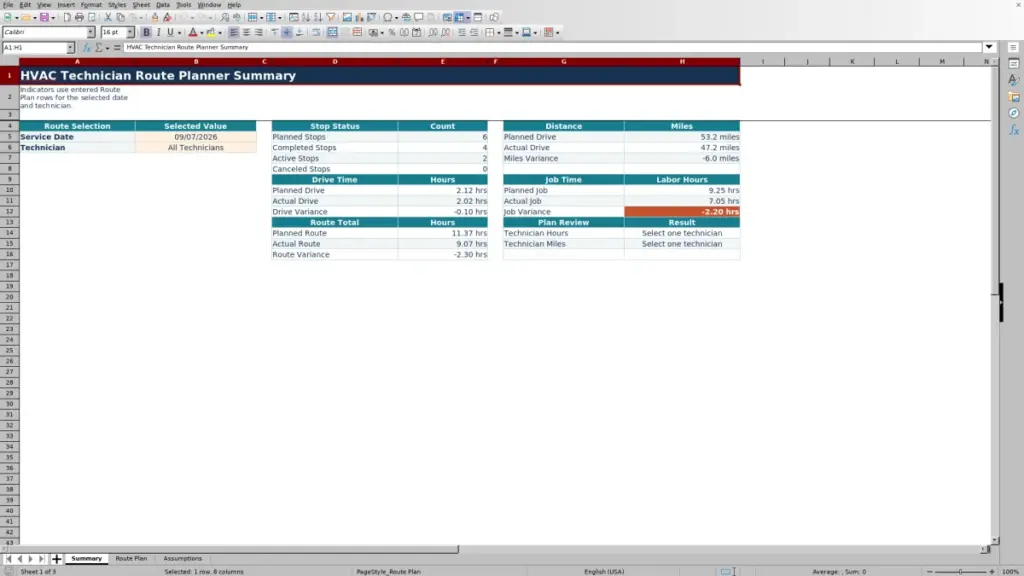Switch to the Assumptions sheet tab

click(183, 559)
